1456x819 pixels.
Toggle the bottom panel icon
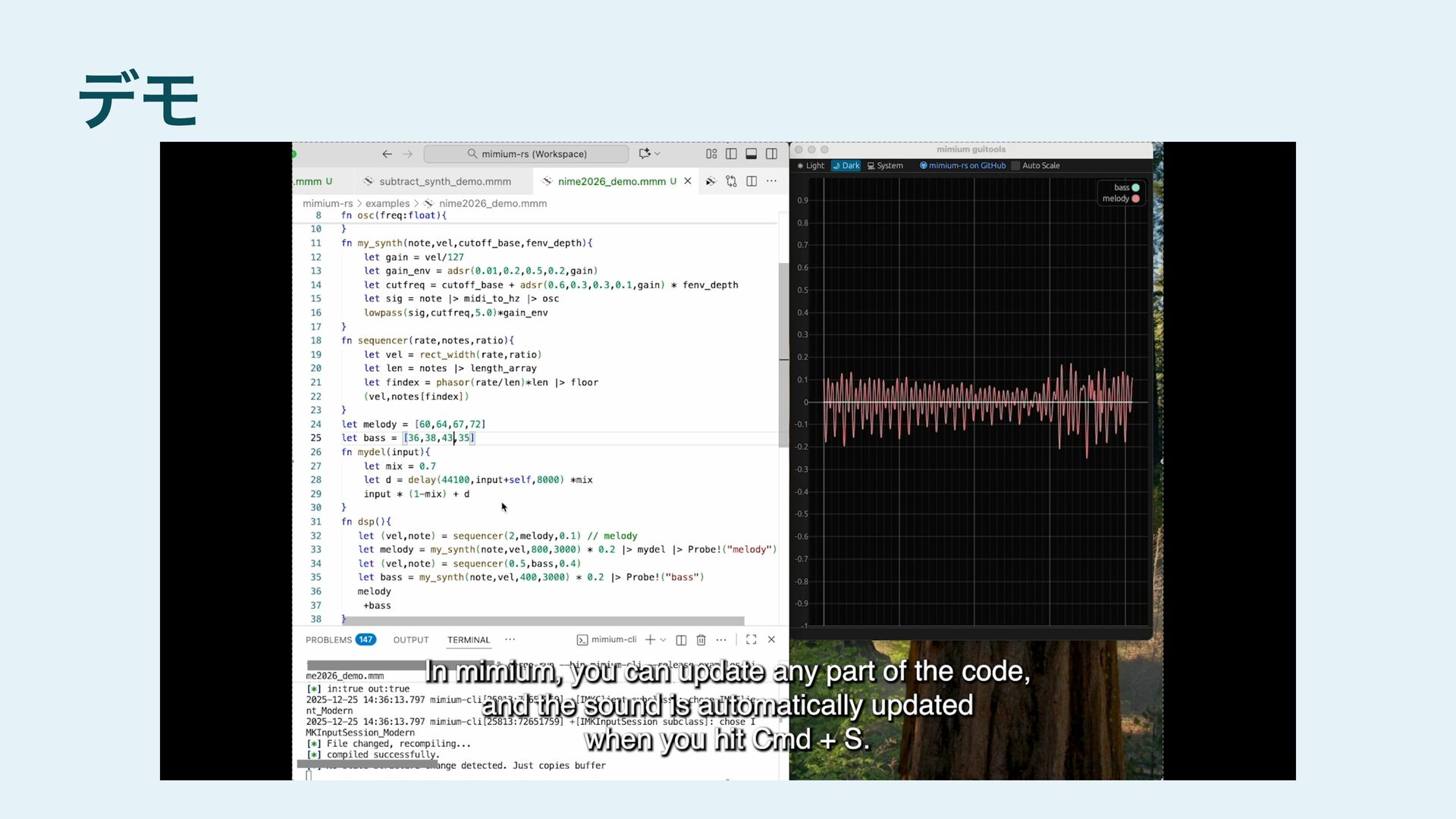(752, 154)
